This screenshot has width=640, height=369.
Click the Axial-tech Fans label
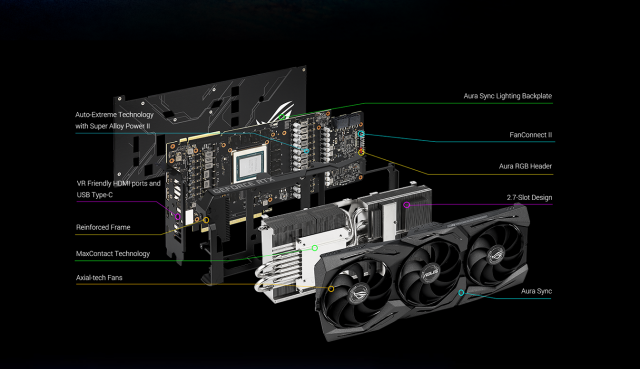click(99, 278)
